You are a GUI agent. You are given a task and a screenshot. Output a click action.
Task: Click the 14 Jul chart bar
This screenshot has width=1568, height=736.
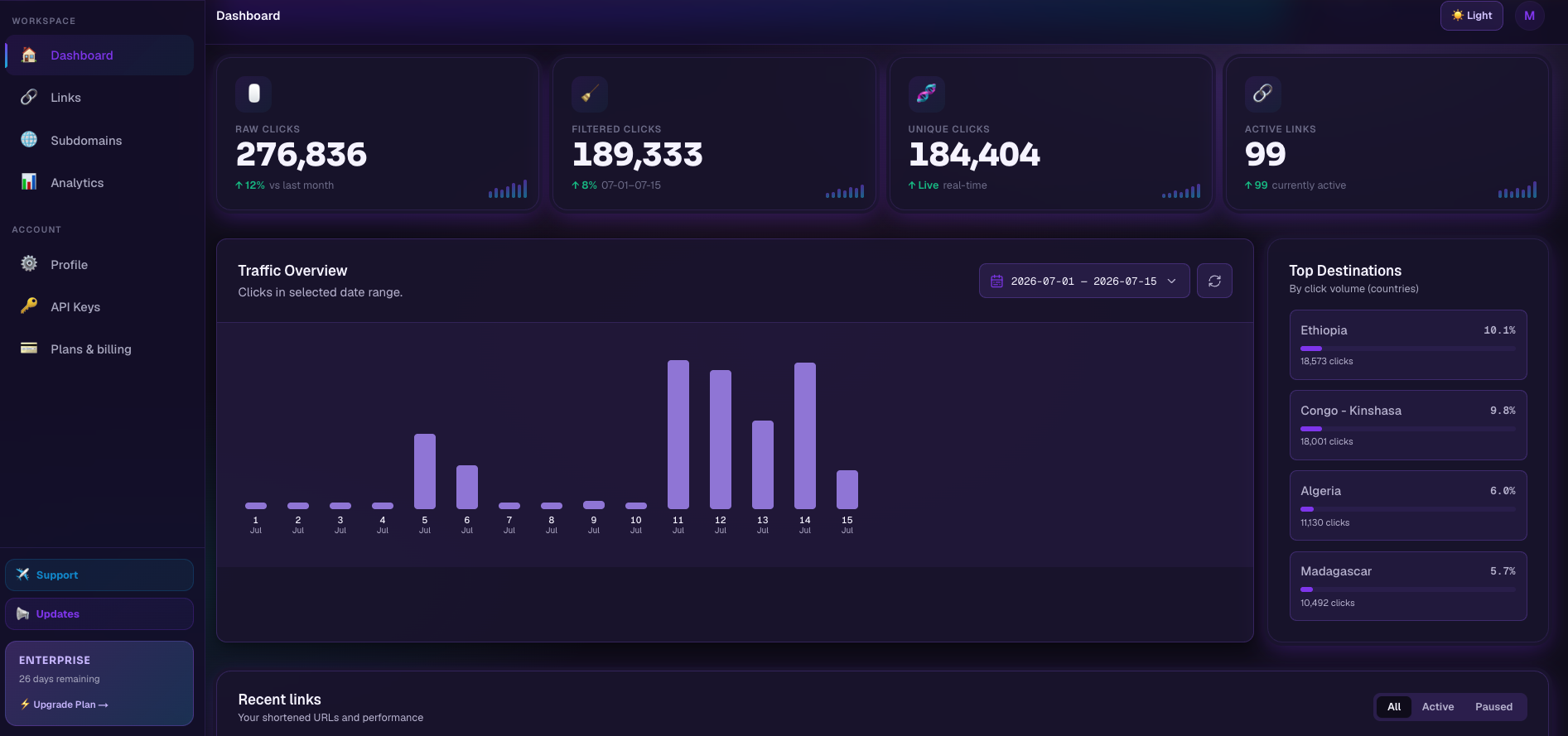click(x=805, y=435)
